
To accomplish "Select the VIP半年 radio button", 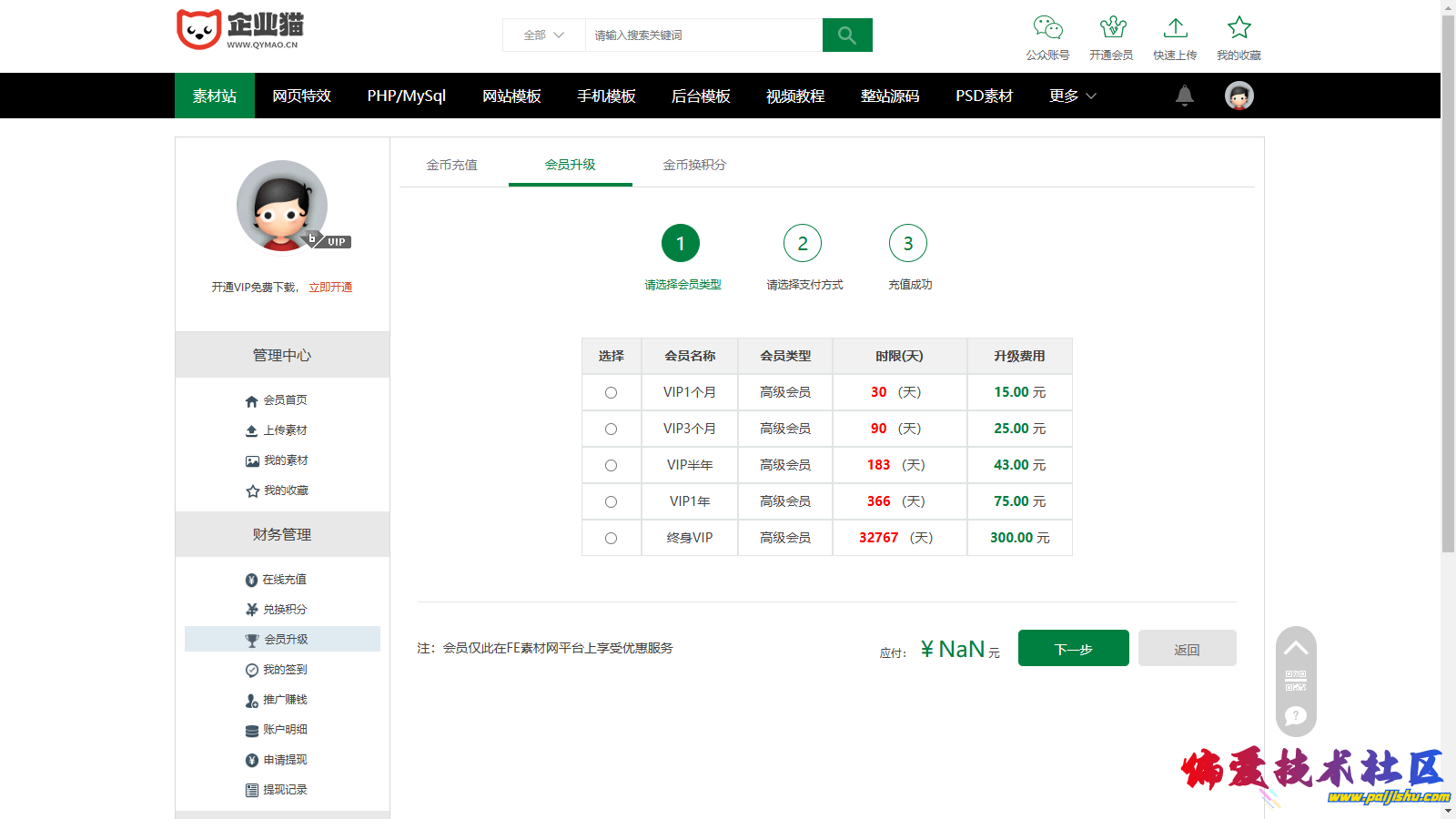I will pos(611,465).
